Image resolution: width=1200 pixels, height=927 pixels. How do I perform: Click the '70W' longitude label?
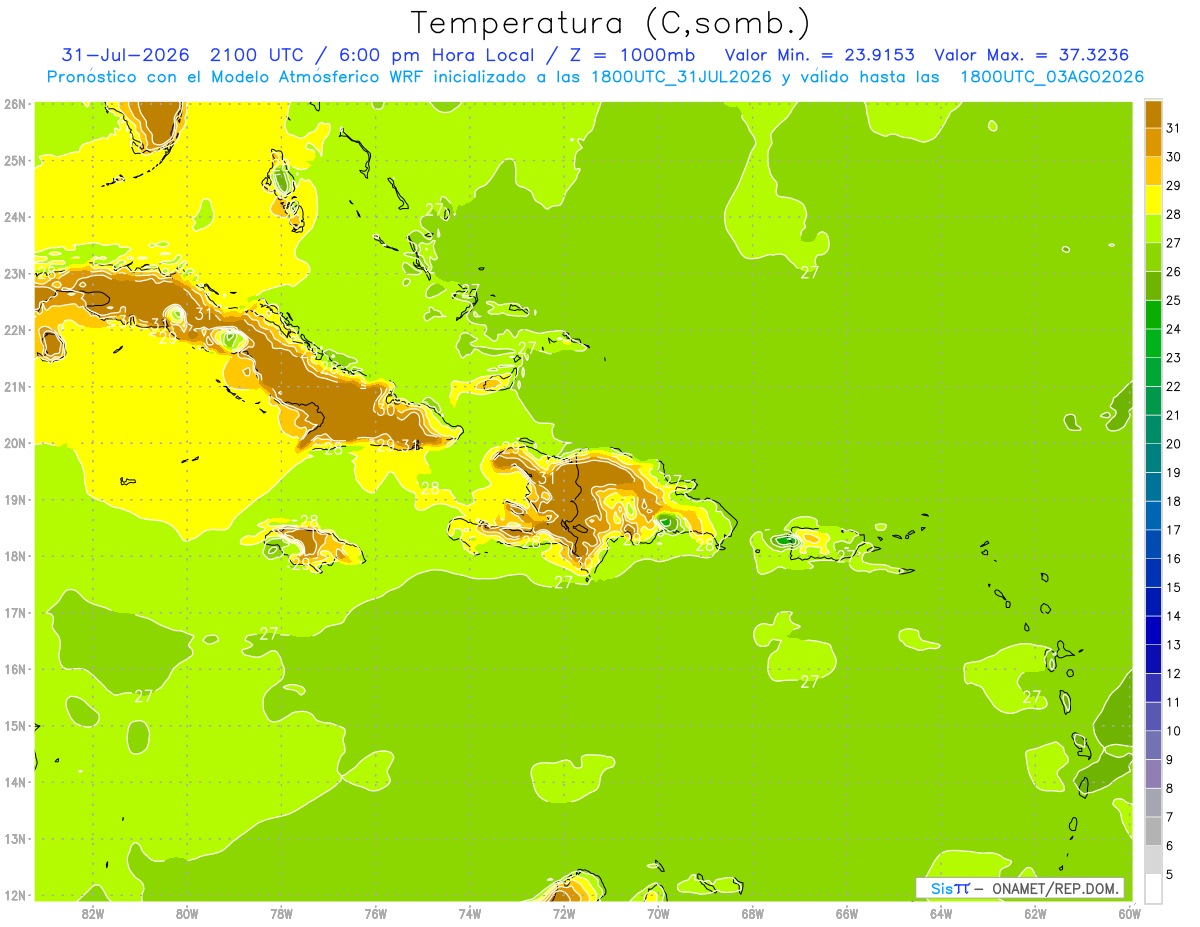(x=658, y=913)
